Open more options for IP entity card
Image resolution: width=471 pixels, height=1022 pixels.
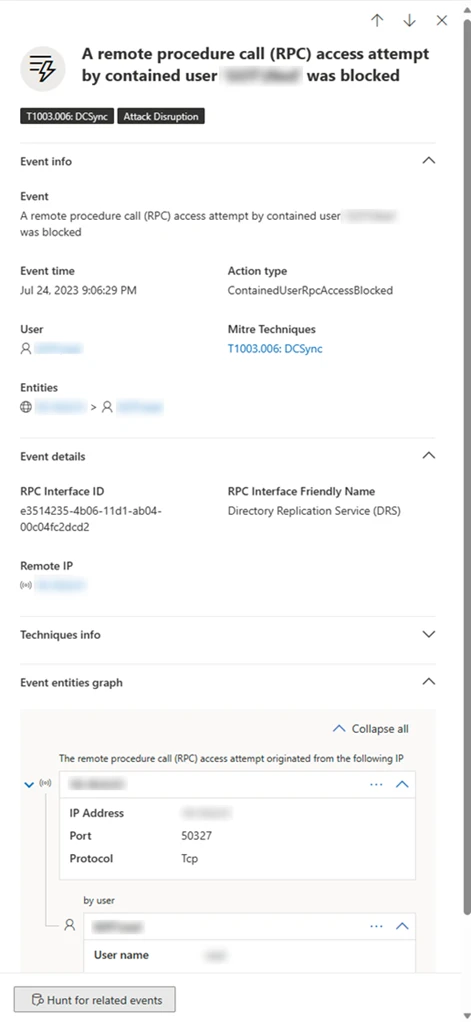coord(377,784)
